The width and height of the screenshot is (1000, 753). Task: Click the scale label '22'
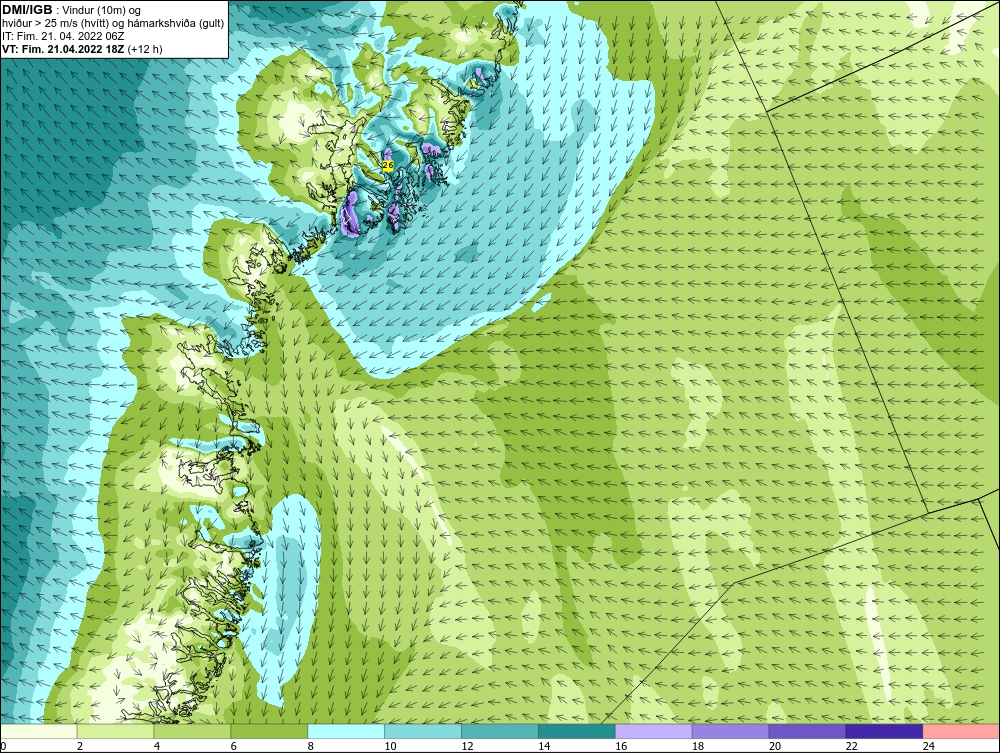point(851,746)
